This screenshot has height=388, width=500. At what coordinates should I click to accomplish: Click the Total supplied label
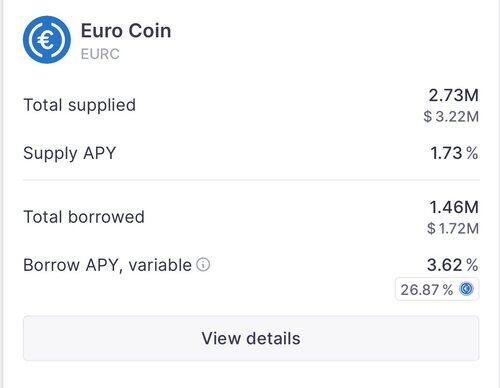(80, 105)
